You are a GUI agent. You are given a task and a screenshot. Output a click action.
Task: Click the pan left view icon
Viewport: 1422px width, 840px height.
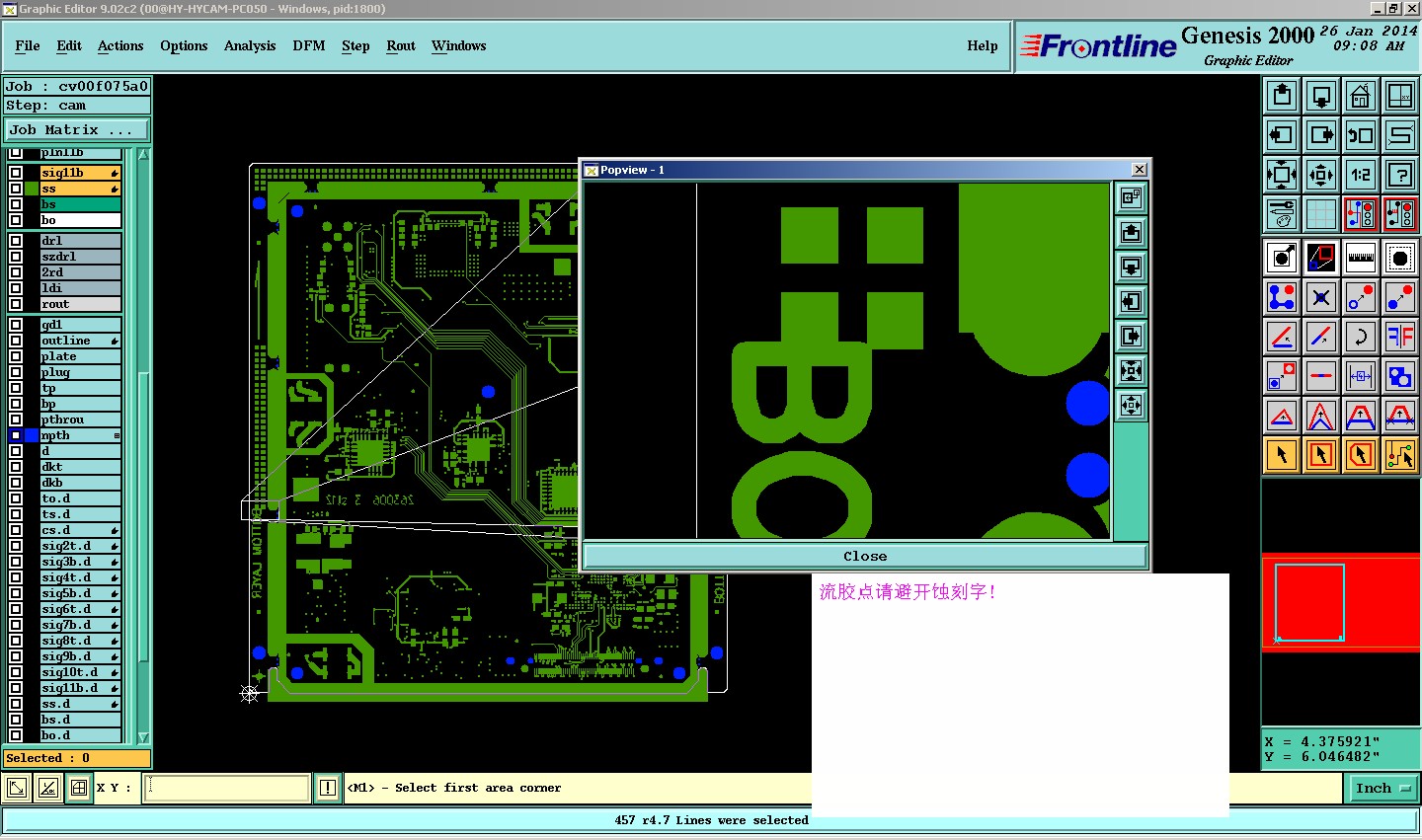click(x=1282, y=135)
